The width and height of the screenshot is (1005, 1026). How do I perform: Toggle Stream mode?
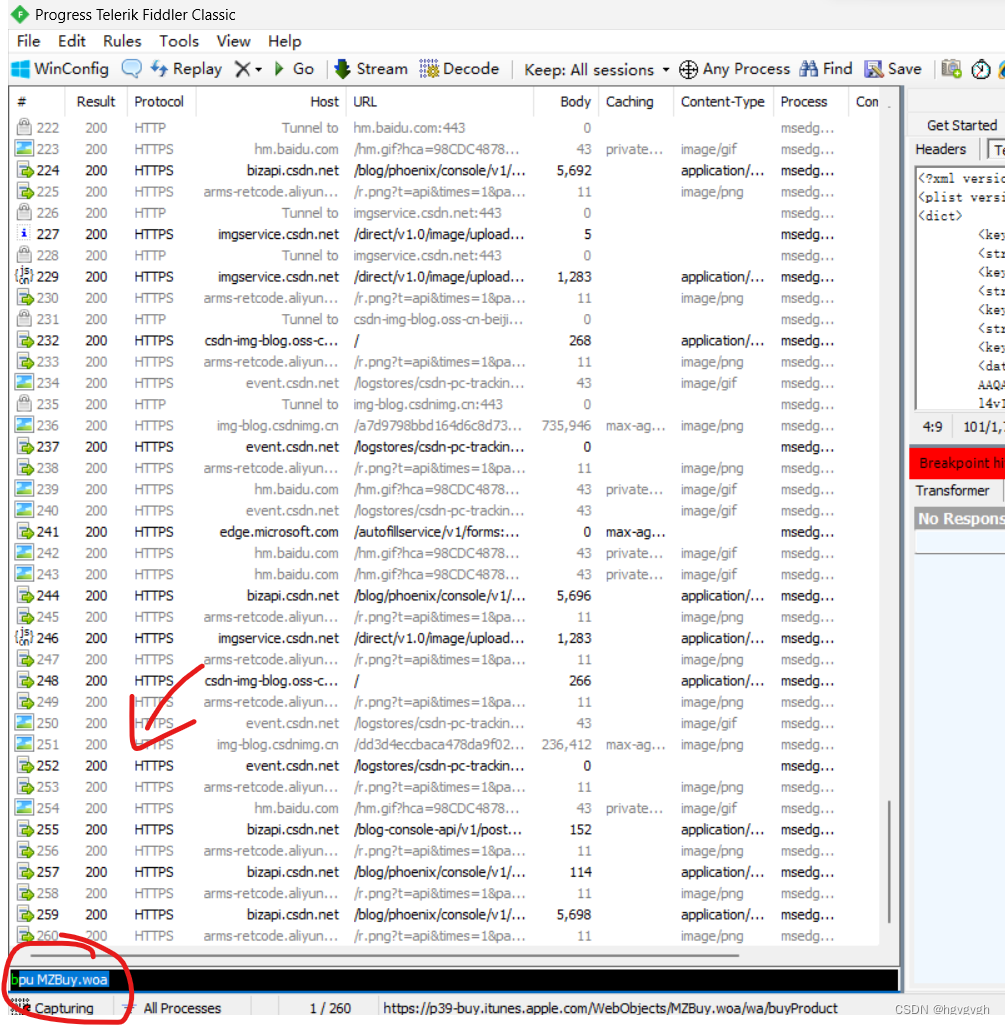(x=371, y=69)
